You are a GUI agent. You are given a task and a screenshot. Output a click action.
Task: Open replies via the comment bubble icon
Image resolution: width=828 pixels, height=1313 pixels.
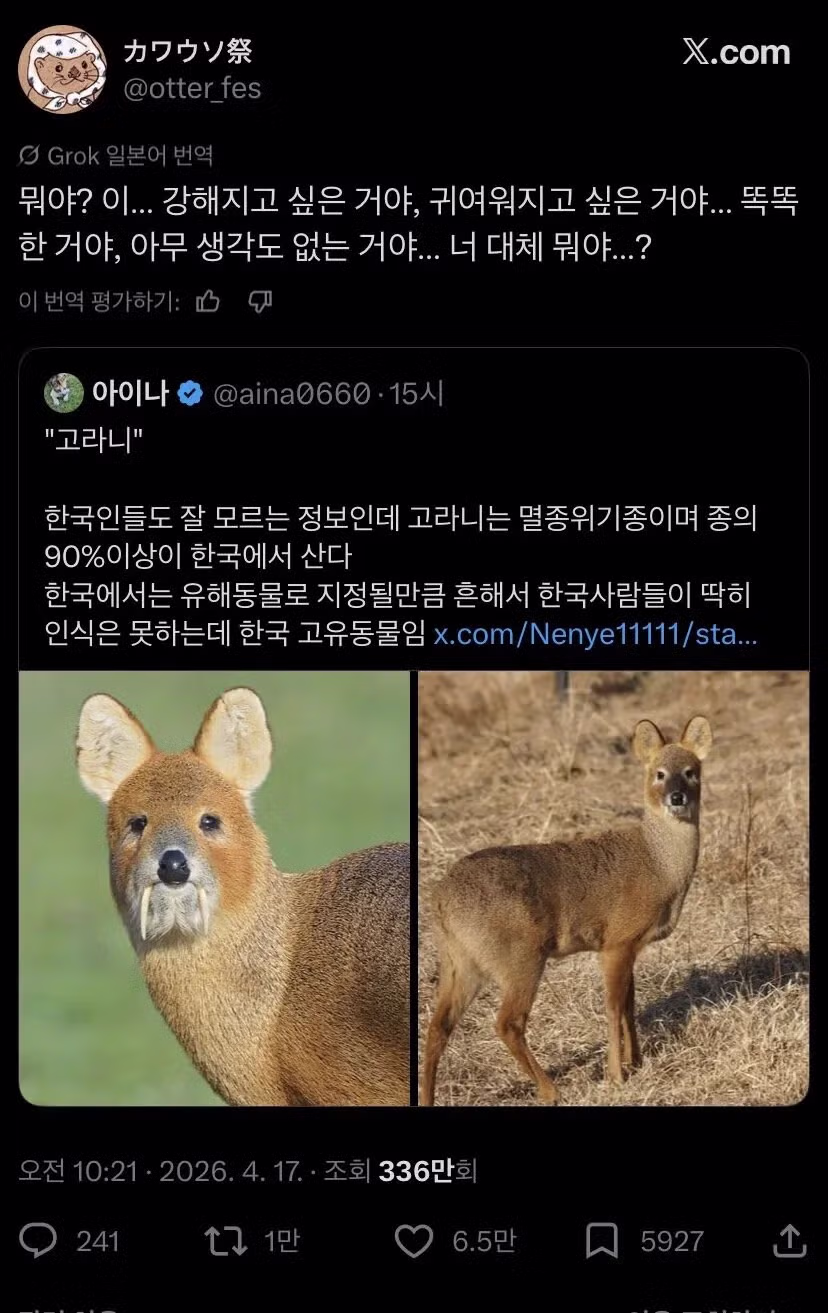point(39,1241)
